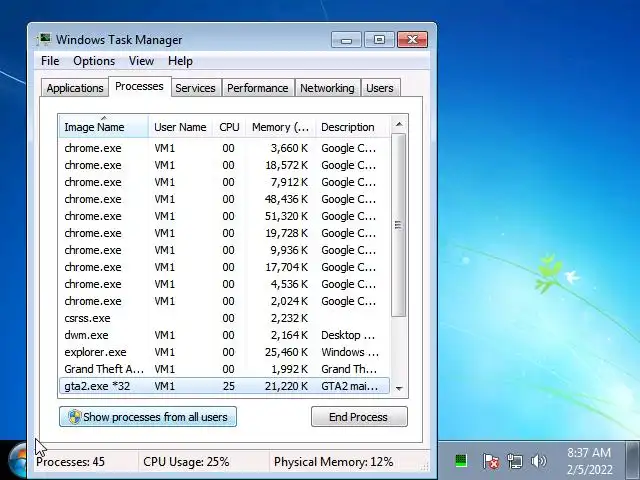
Task: Click the scrollbar down arrow
Action: click(399, 388)
